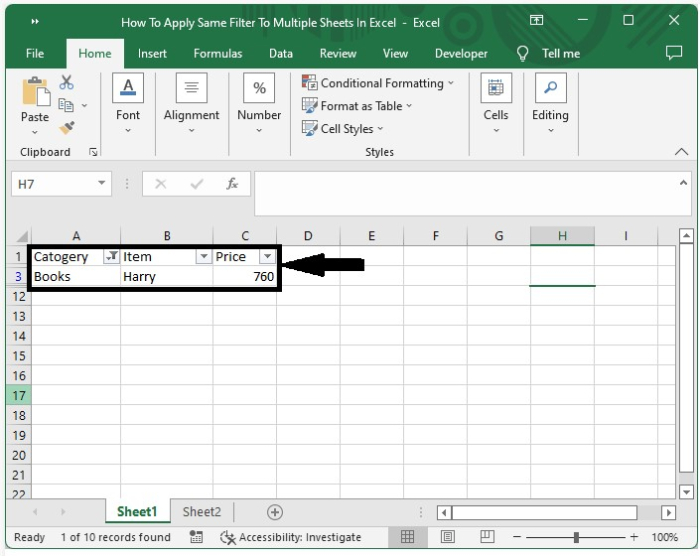Image resolution: width=700 pixels, height=556 pixels.
Task: Open the Price column filter dropdown
Action: pos(267,256)
